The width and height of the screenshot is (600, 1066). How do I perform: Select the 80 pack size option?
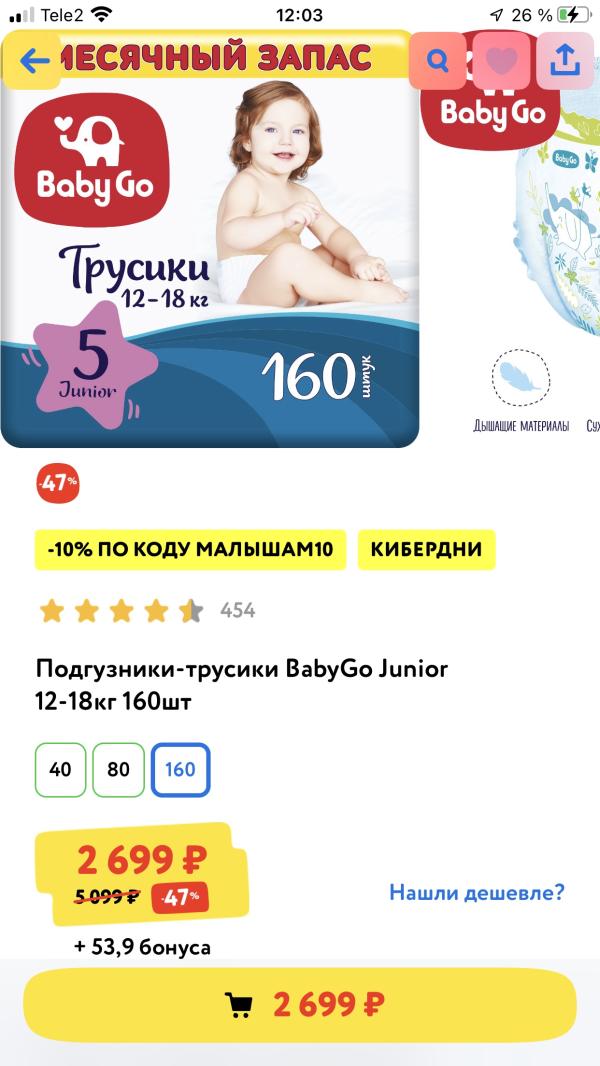point(118,770)
